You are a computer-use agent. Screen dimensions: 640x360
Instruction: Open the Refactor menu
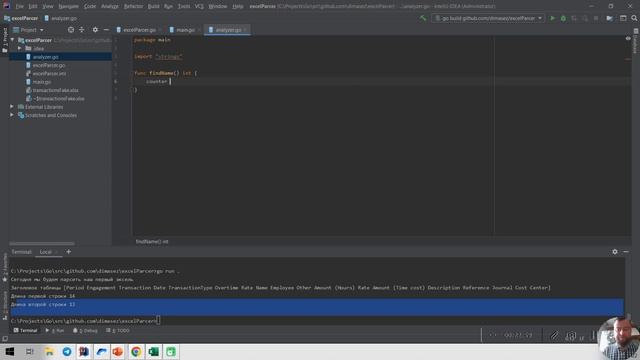[x=133, y=6]
